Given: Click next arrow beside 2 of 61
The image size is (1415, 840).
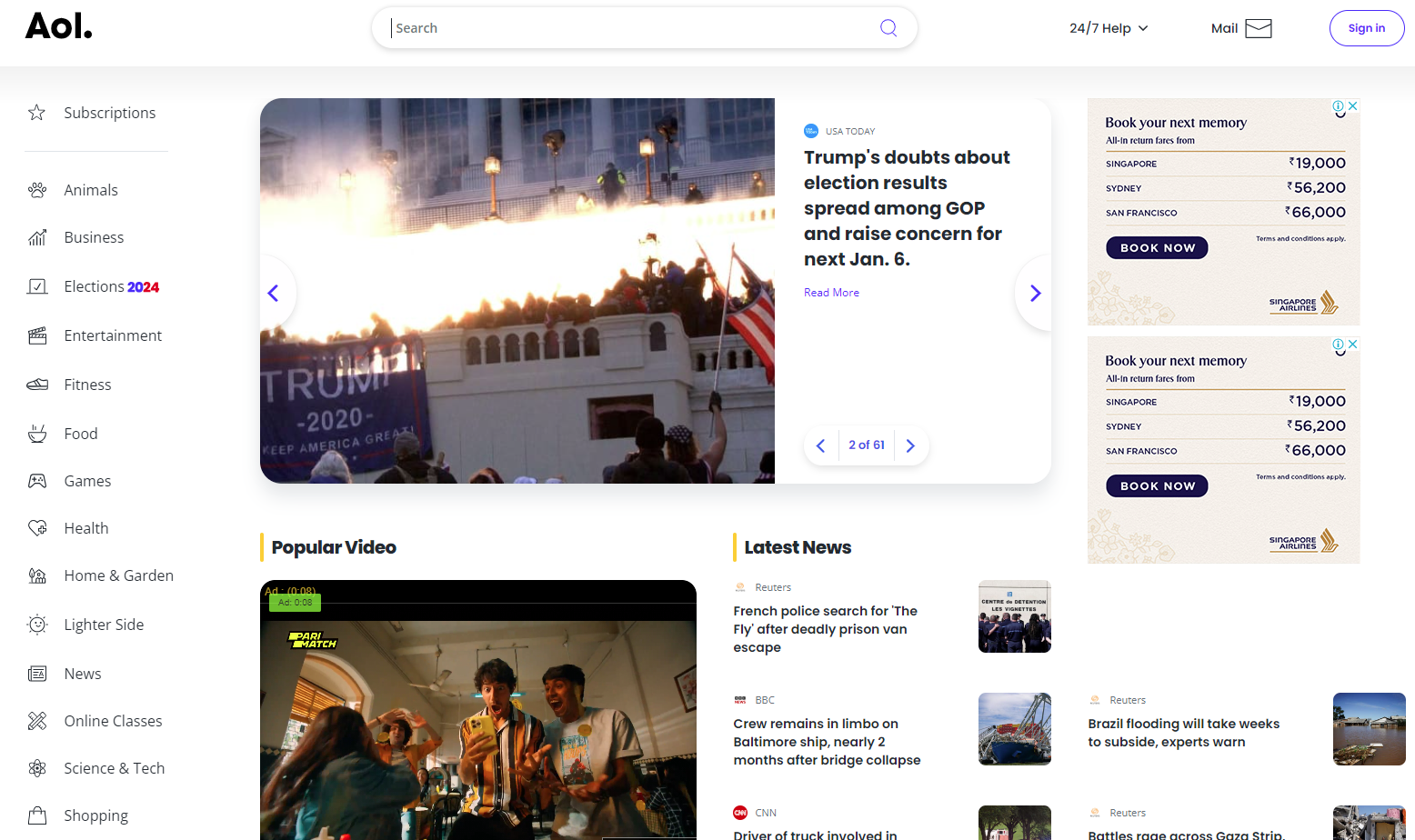Looking at the screenshot, I should click(x=910, y=445).
